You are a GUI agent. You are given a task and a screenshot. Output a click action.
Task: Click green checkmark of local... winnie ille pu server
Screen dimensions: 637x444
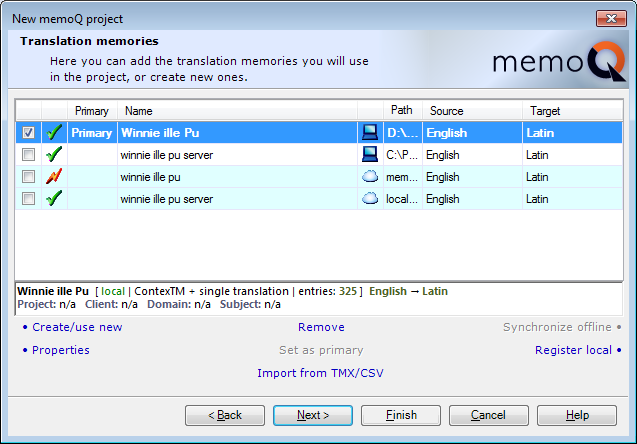pyautogui.click(x=54, y=198)
